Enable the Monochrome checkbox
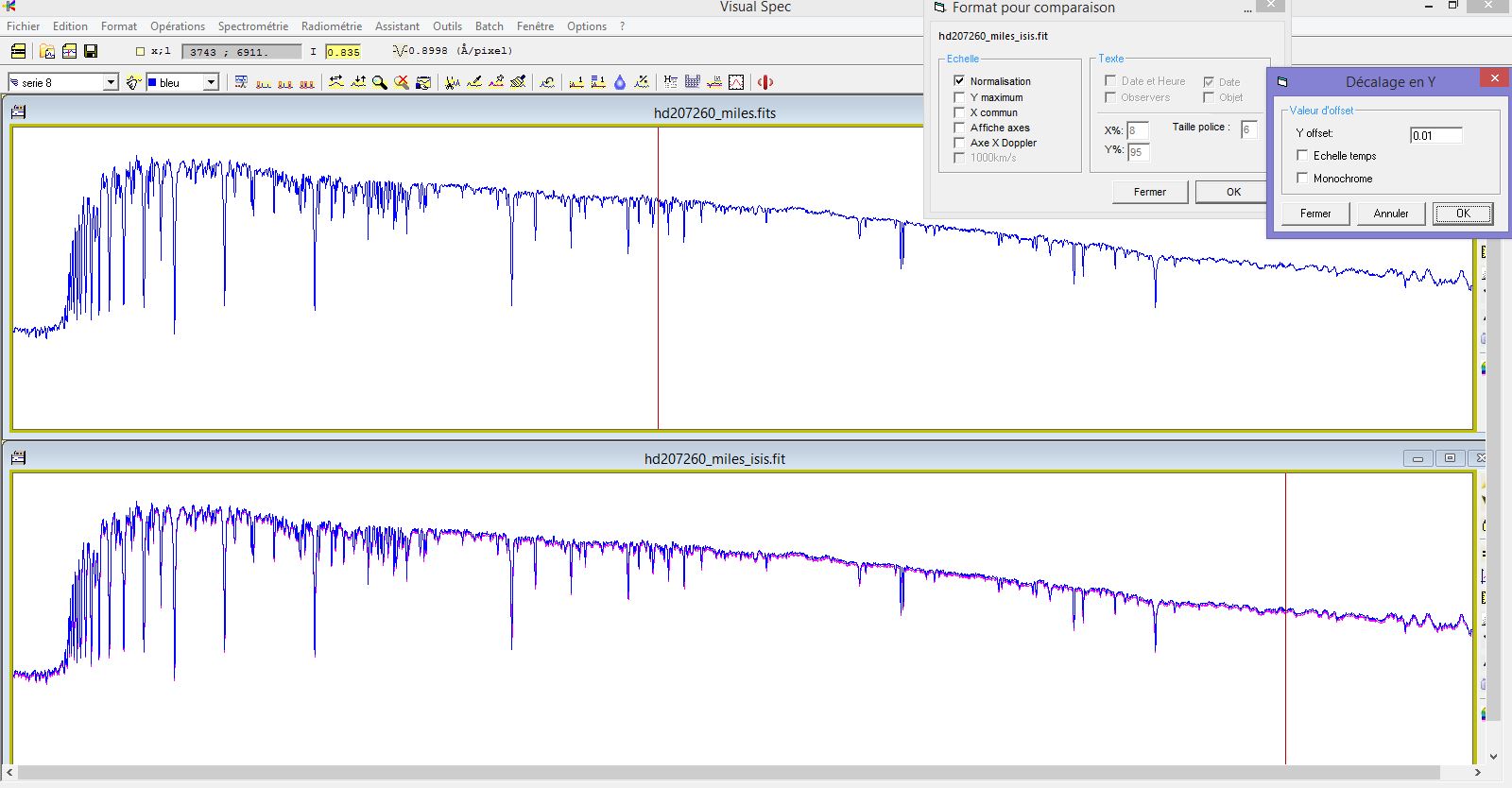The height and width of the screenshot is (788, 1512). pyautogui.click(x=1303, y=179)
